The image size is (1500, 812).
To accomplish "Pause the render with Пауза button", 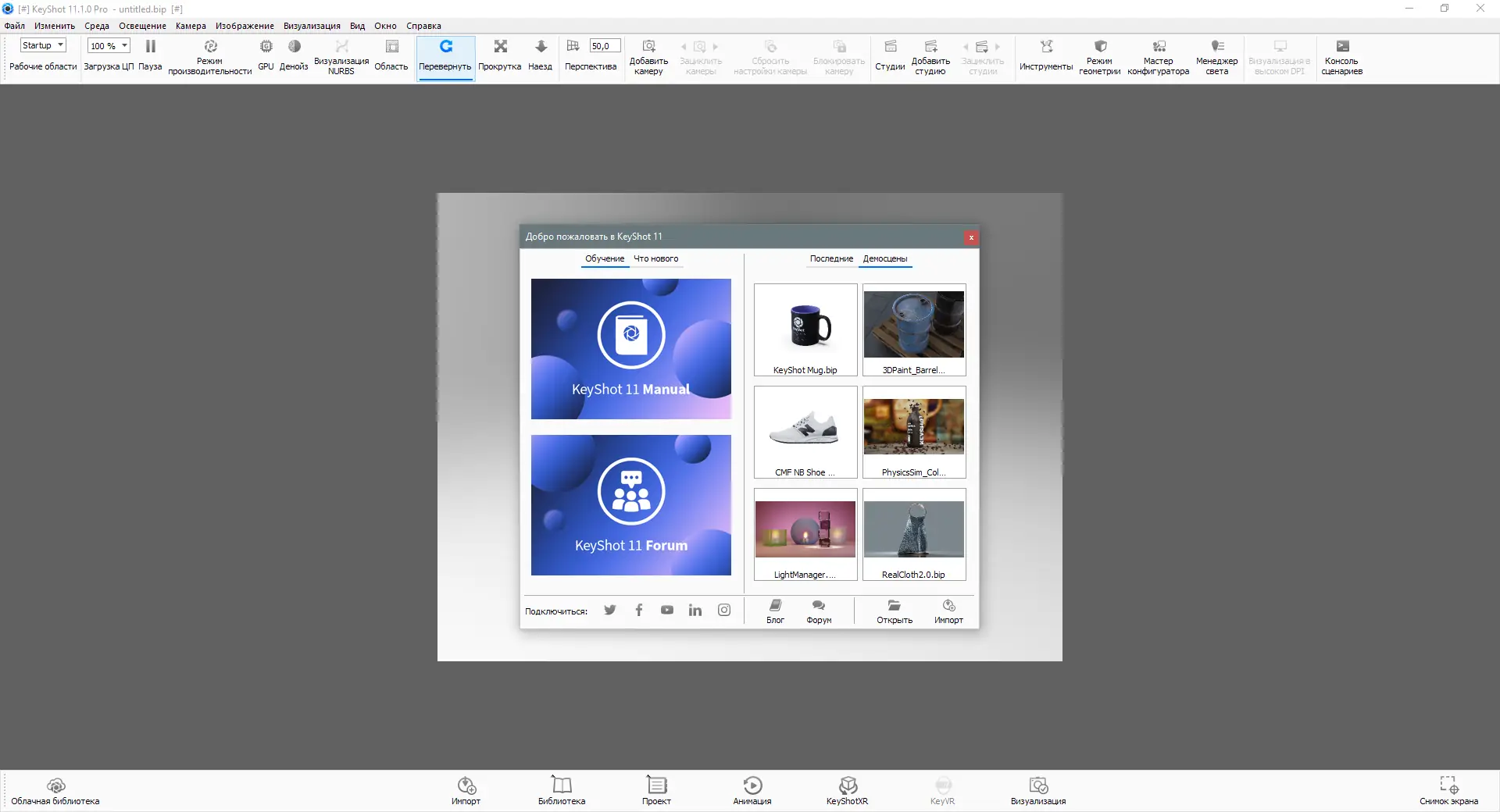I will [x=150, y=56].
